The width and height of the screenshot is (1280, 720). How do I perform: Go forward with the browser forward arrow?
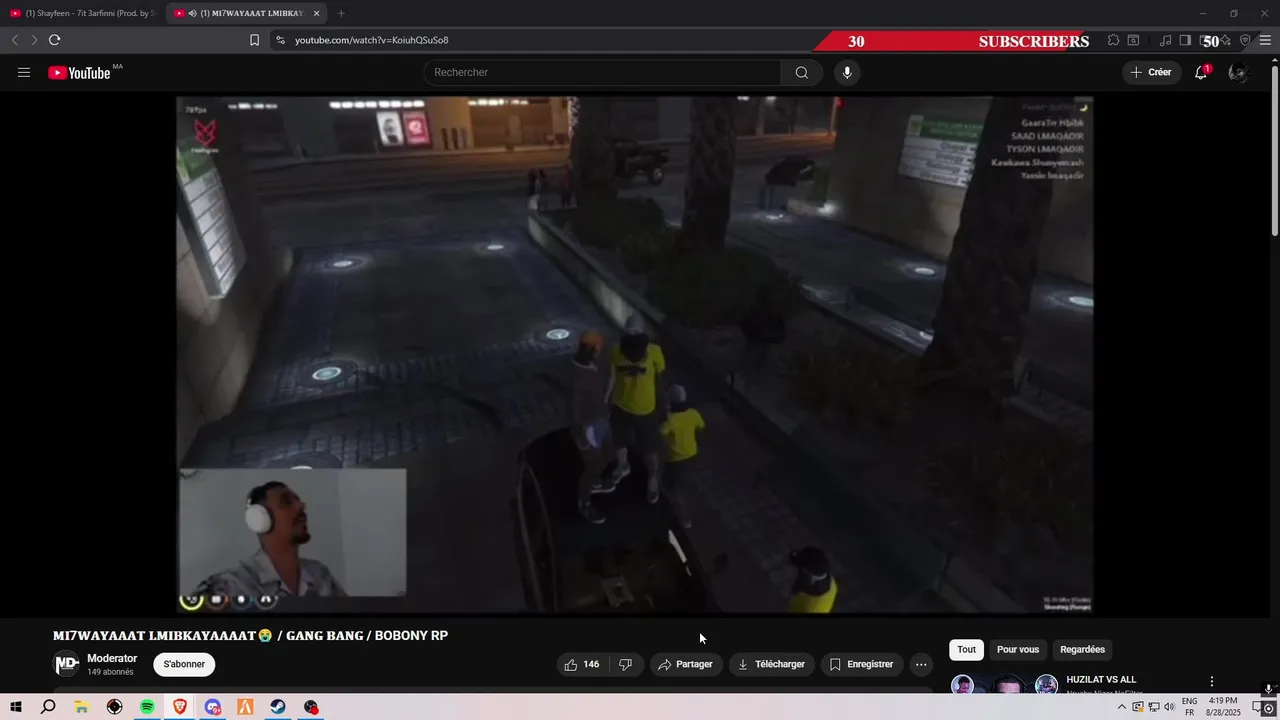tap(33, 40)
